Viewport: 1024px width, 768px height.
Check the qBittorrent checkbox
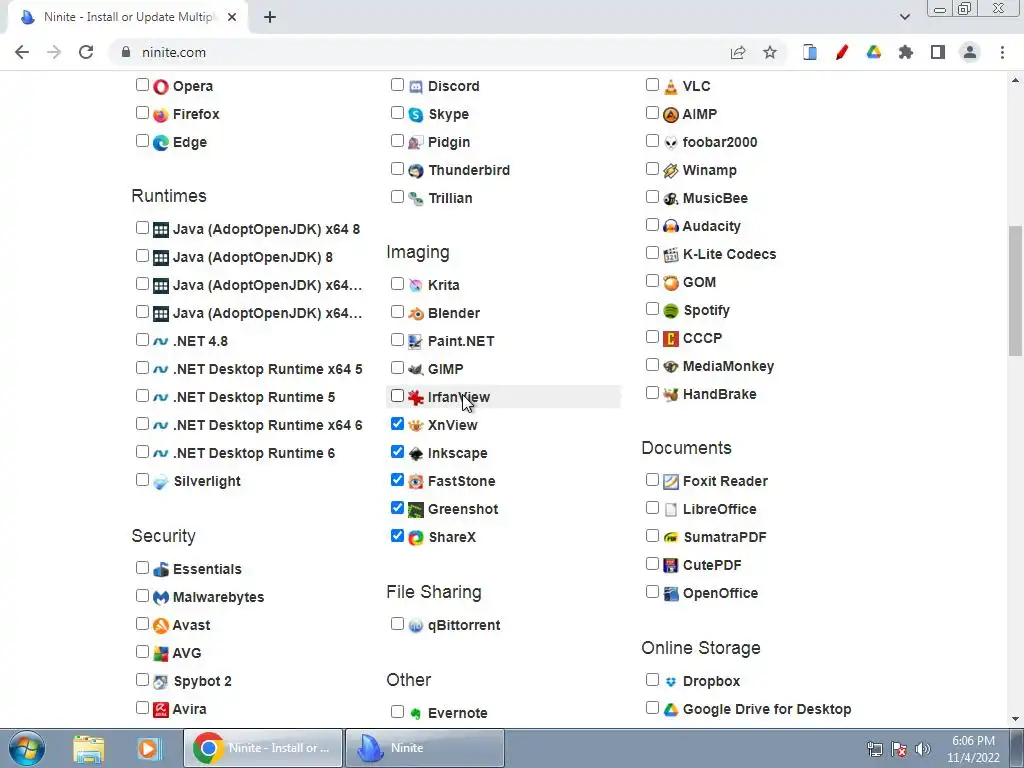point(397,624)
